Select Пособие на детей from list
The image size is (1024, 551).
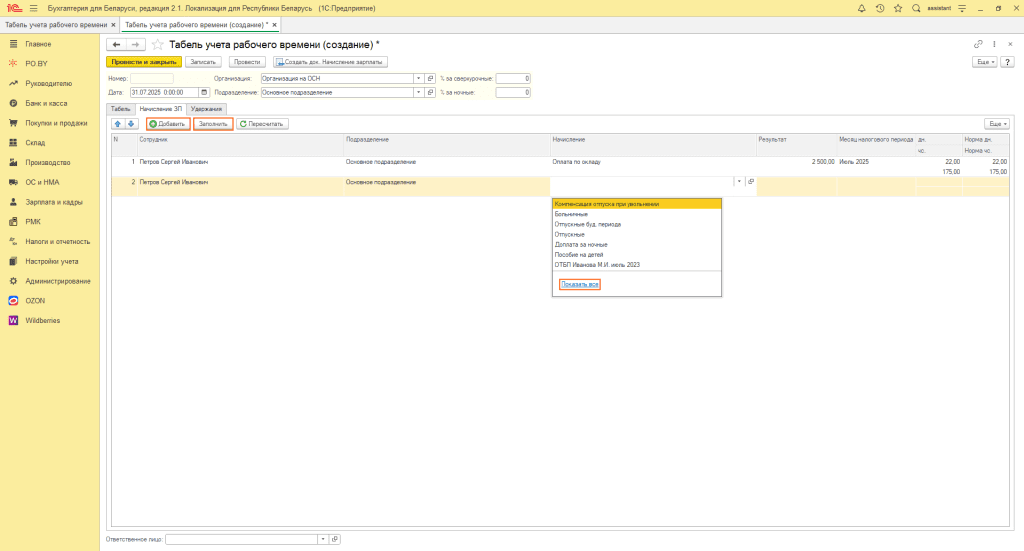(x=637, y=255)
